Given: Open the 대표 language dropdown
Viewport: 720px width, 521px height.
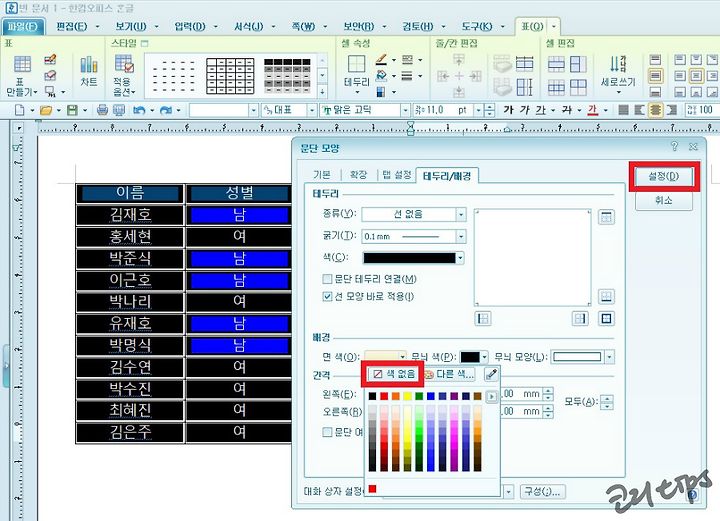Looking at the screenshot, I should (312, 110).
